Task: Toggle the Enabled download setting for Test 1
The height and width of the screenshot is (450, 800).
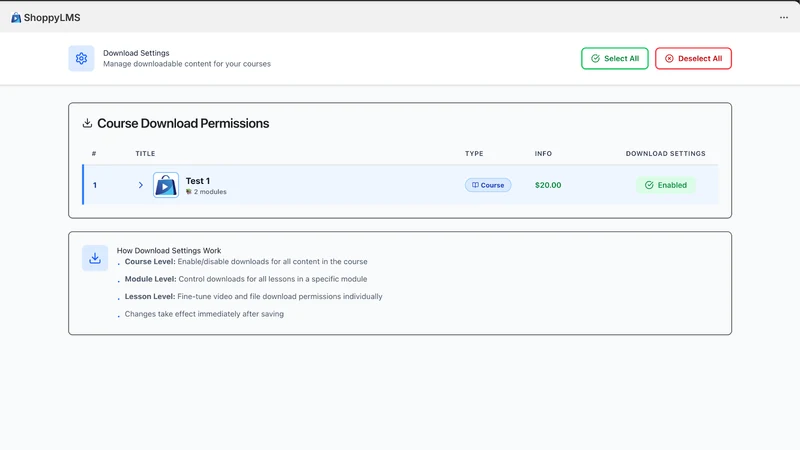Action: (665, 185)
